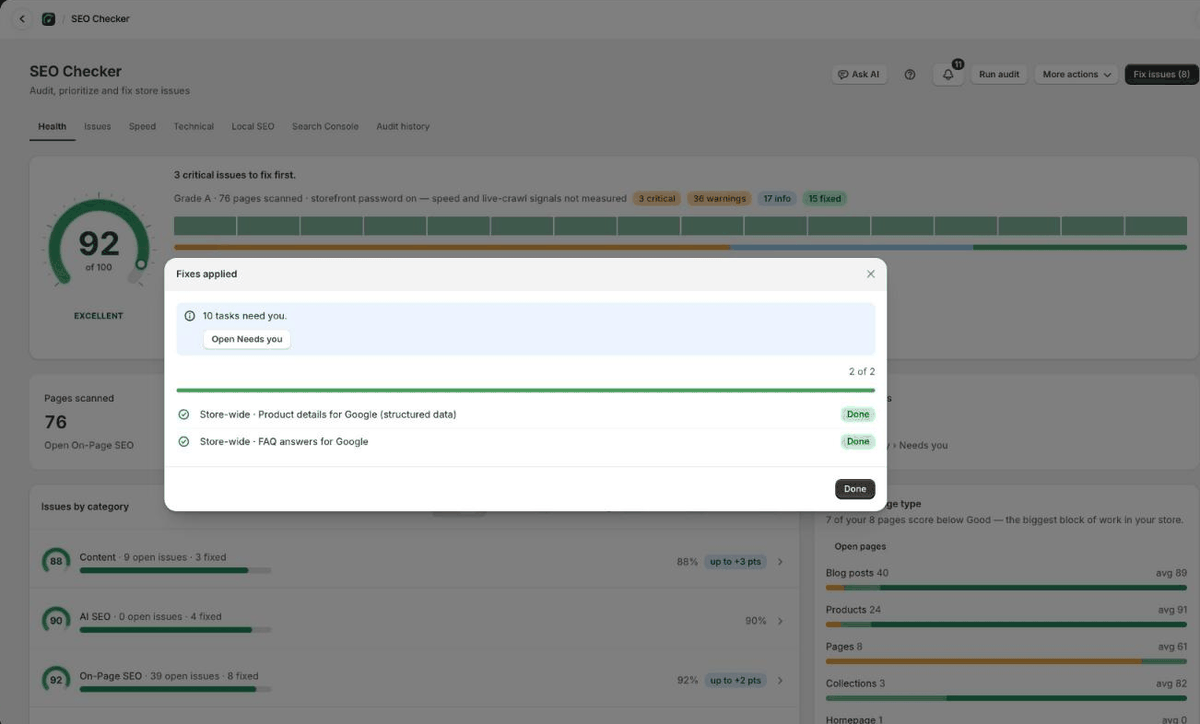Click the SEO Checker breadcrumb text

[x=100, y=19]
